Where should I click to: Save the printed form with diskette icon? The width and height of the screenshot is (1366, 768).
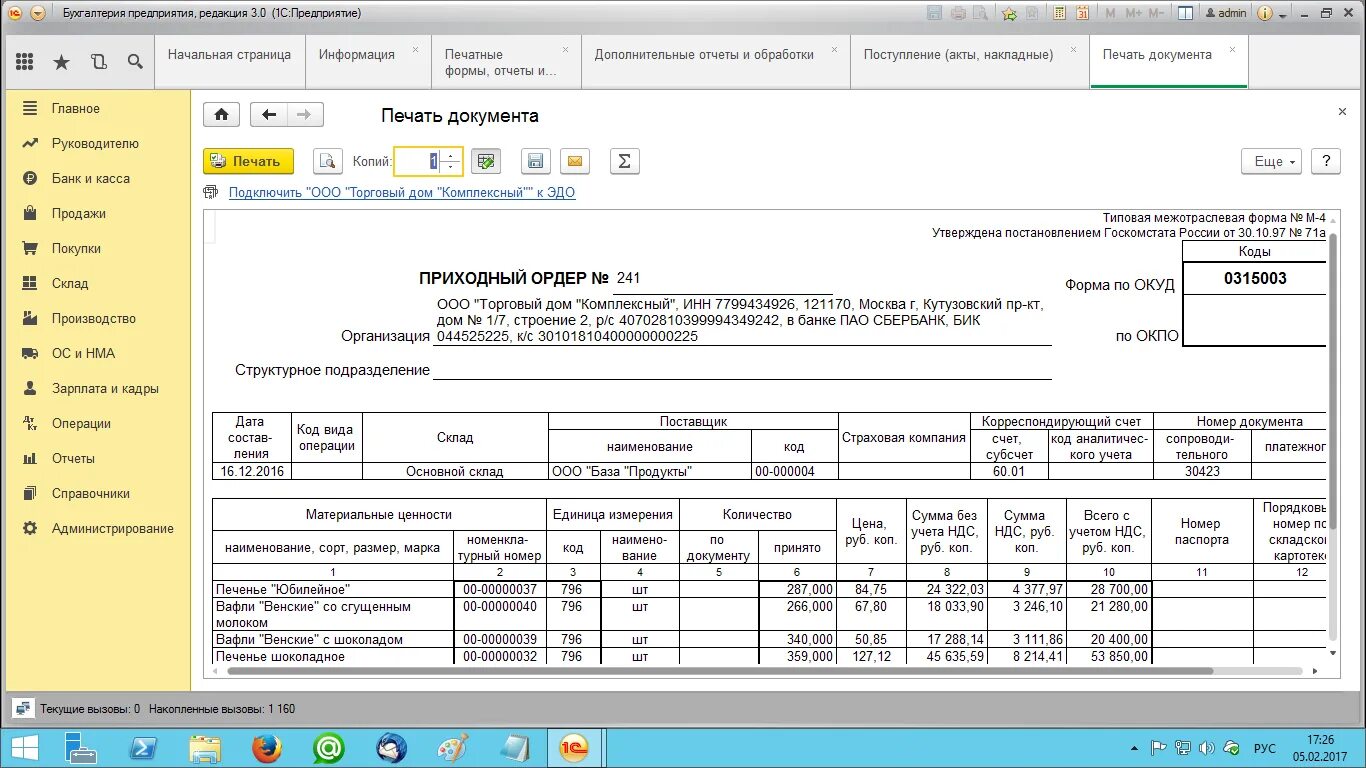536,161
